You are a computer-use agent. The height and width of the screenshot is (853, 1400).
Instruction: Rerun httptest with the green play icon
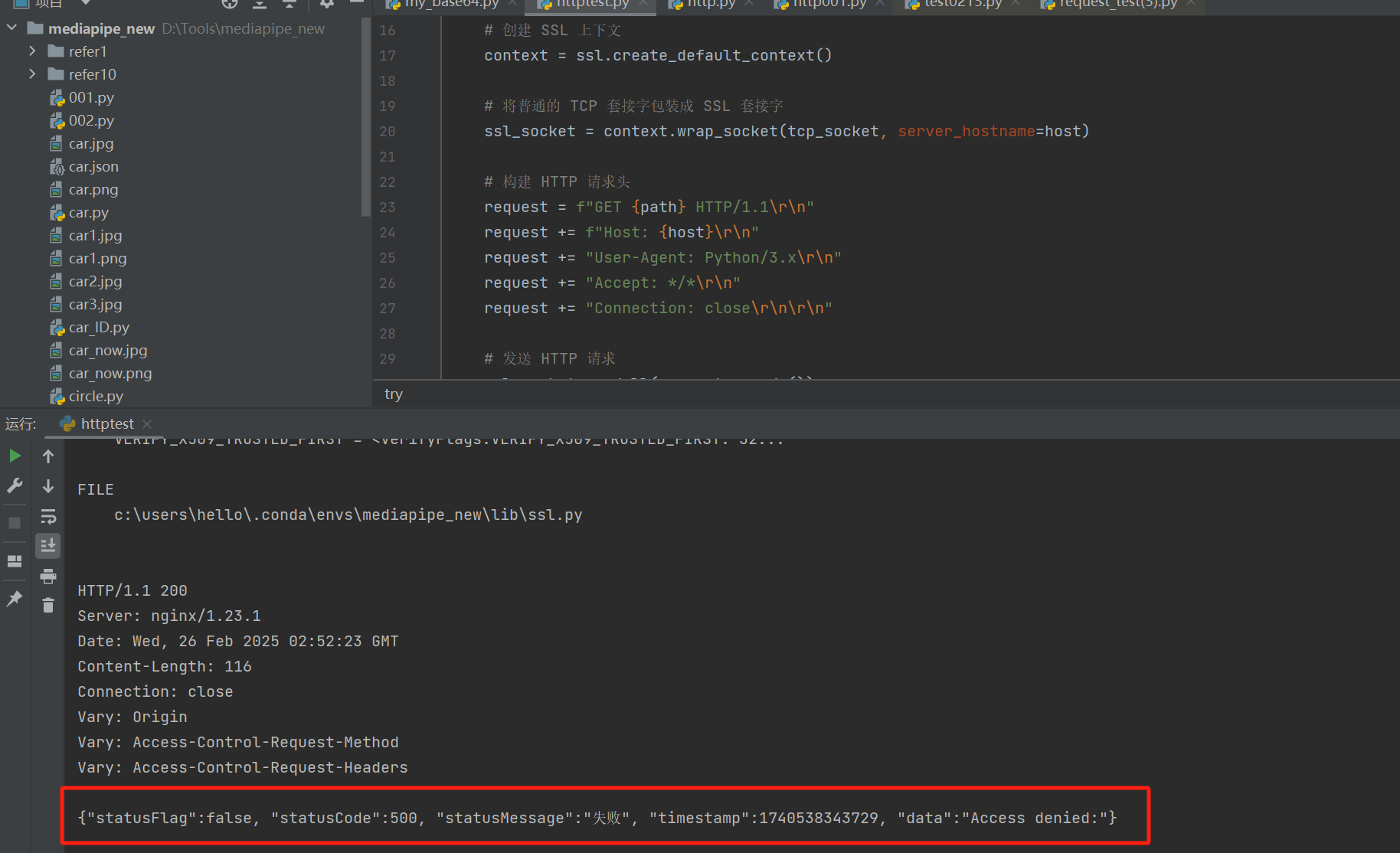tap(15, 456)
